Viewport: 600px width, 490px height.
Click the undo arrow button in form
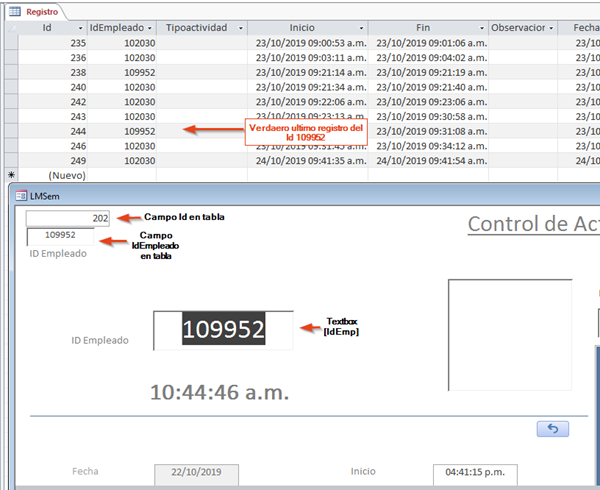click(x=553, y=428)
